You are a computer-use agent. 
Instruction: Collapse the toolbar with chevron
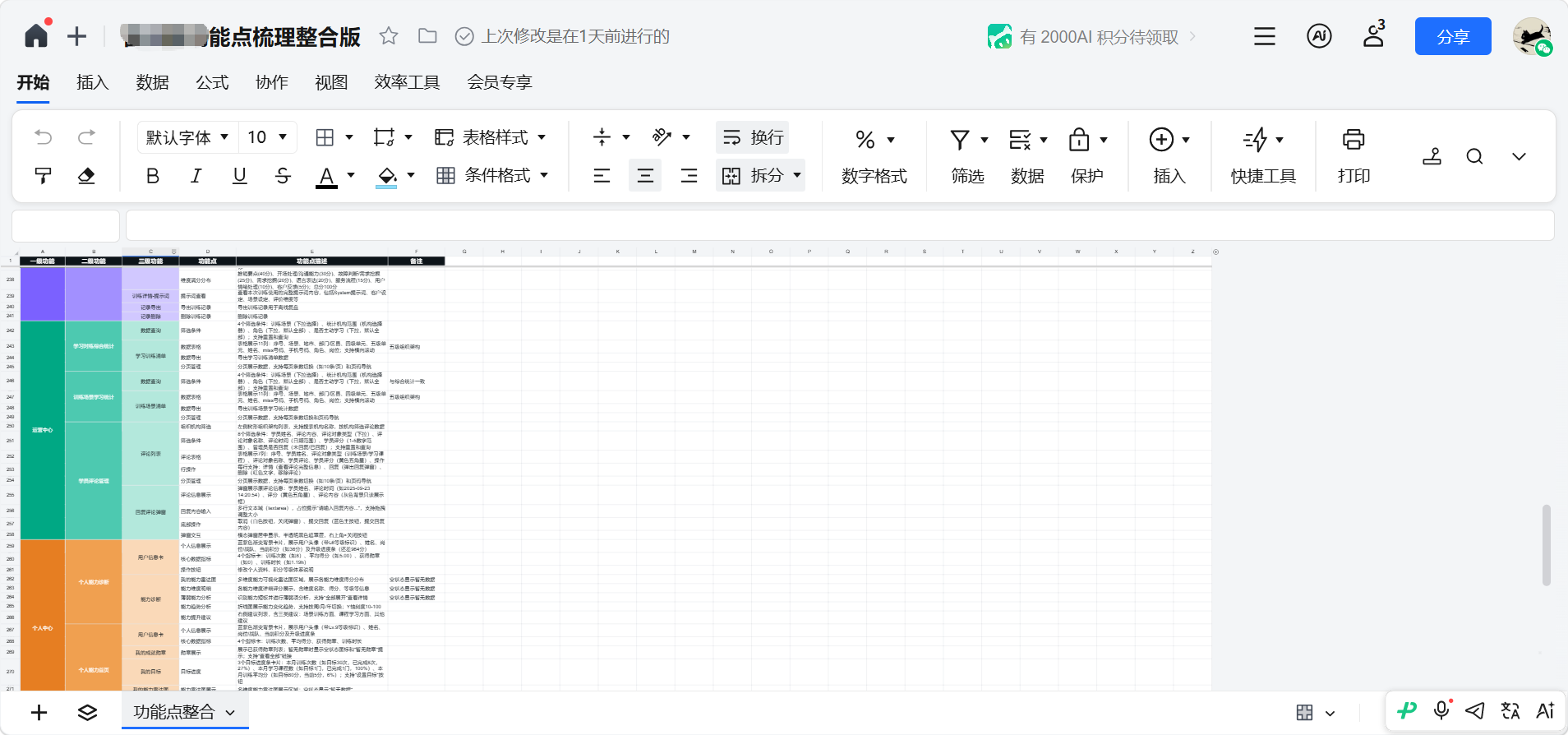pos(1519,156)
